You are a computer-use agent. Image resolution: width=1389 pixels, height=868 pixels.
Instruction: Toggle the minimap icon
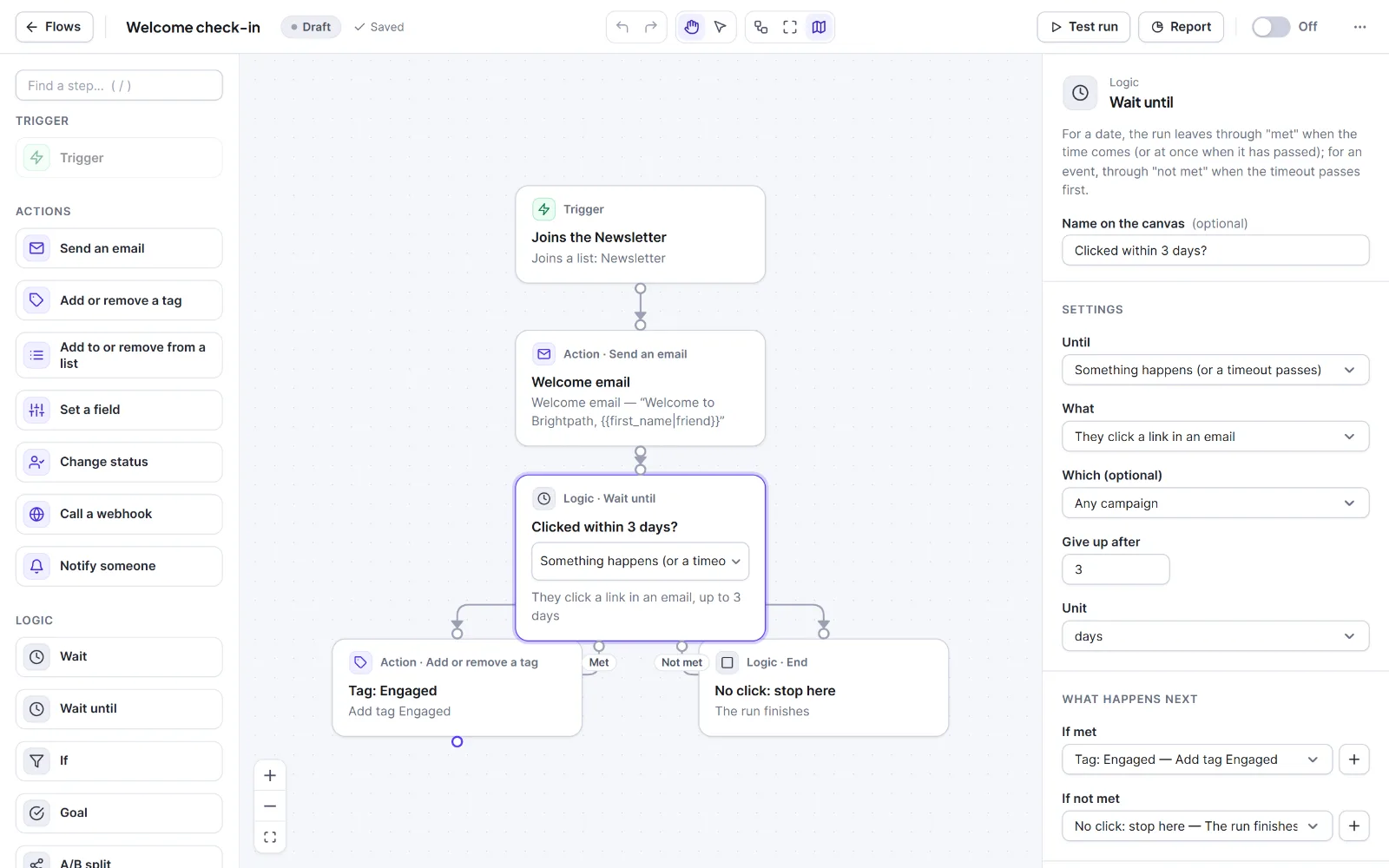pyautogui.click(x=819, y=27)
